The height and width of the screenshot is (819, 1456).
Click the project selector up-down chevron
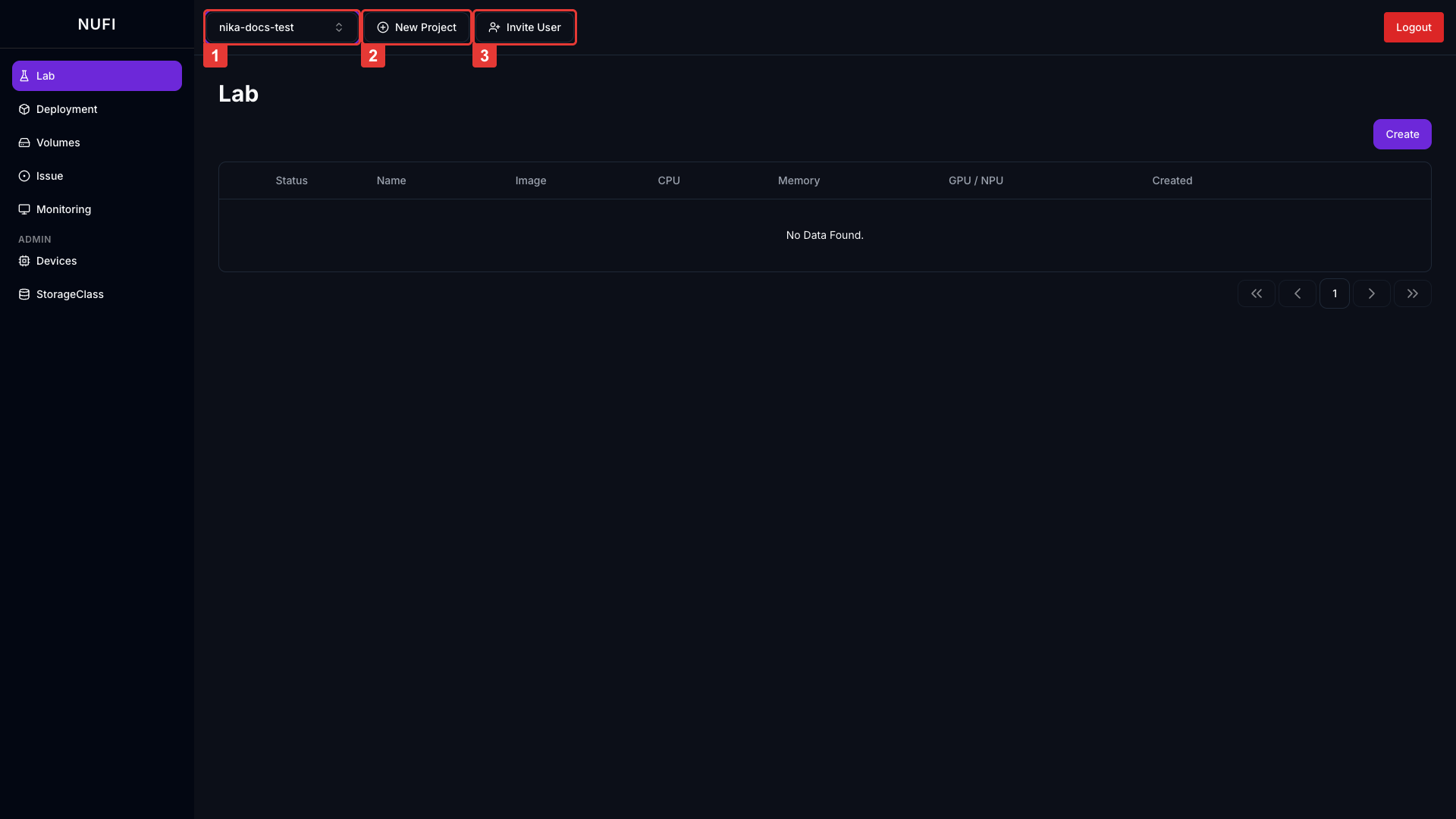[339, 27]
